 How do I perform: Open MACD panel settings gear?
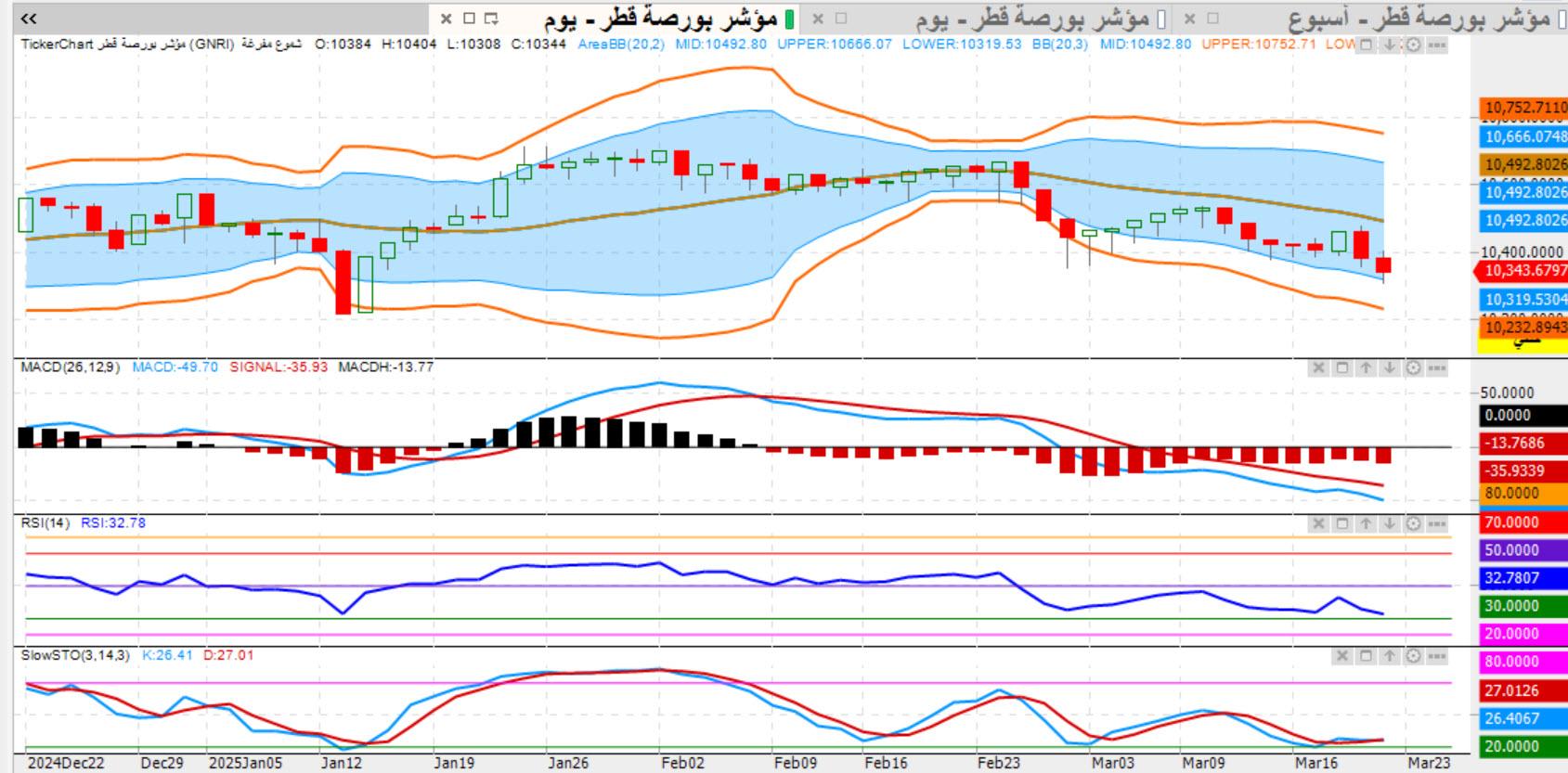click(x=1413, y=367)
